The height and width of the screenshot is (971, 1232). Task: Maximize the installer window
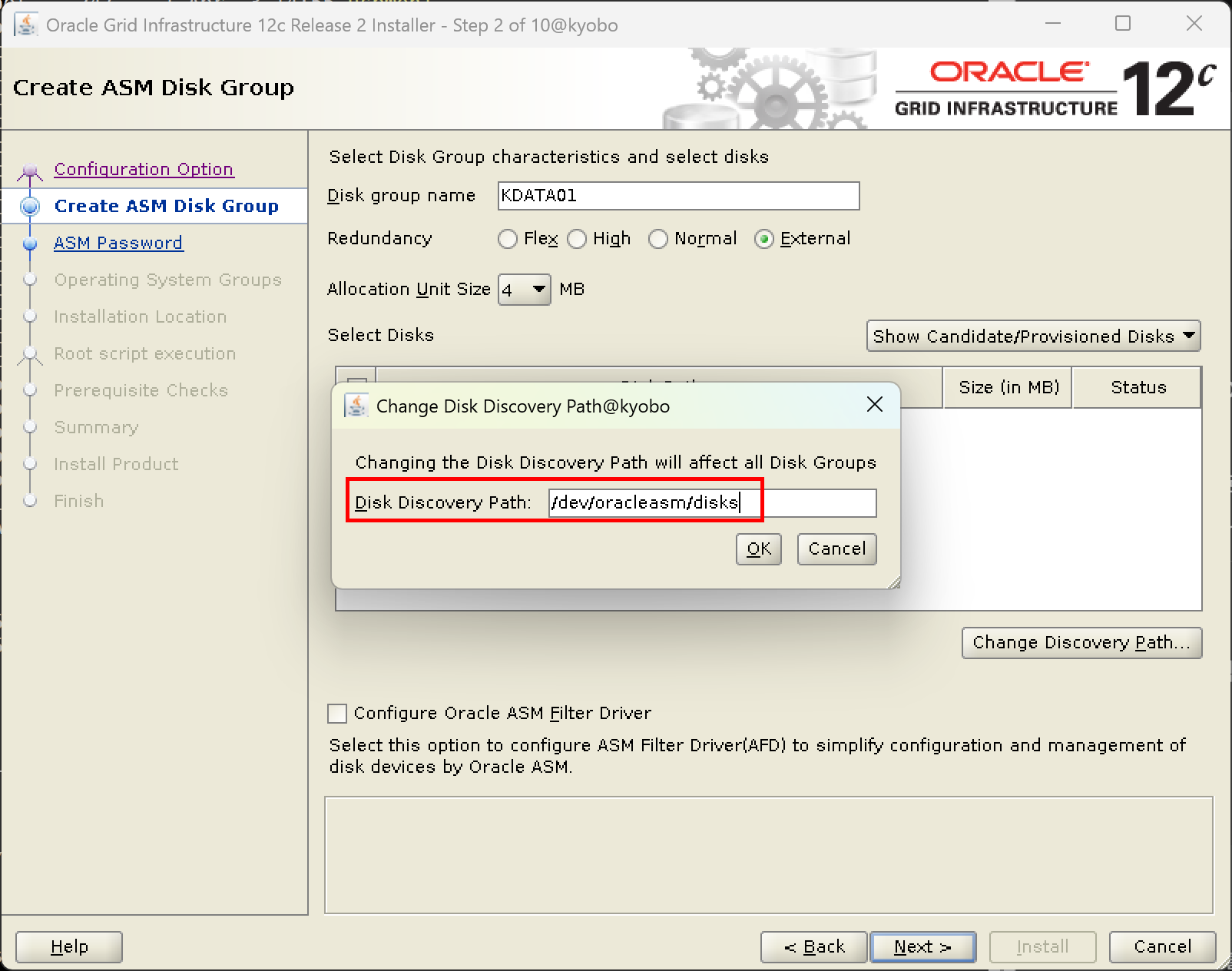pos(1123,24)
